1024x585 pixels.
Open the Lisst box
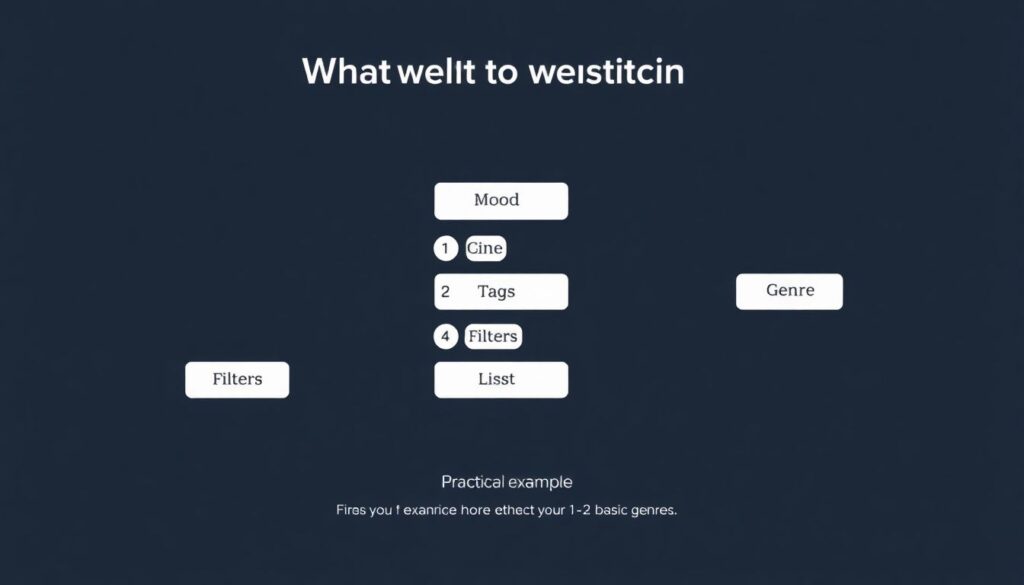click(x=501, y=380)
